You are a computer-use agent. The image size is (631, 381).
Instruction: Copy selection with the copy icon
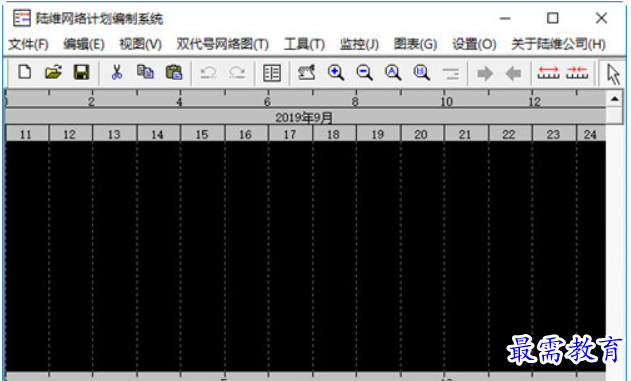tap(145, 73)
